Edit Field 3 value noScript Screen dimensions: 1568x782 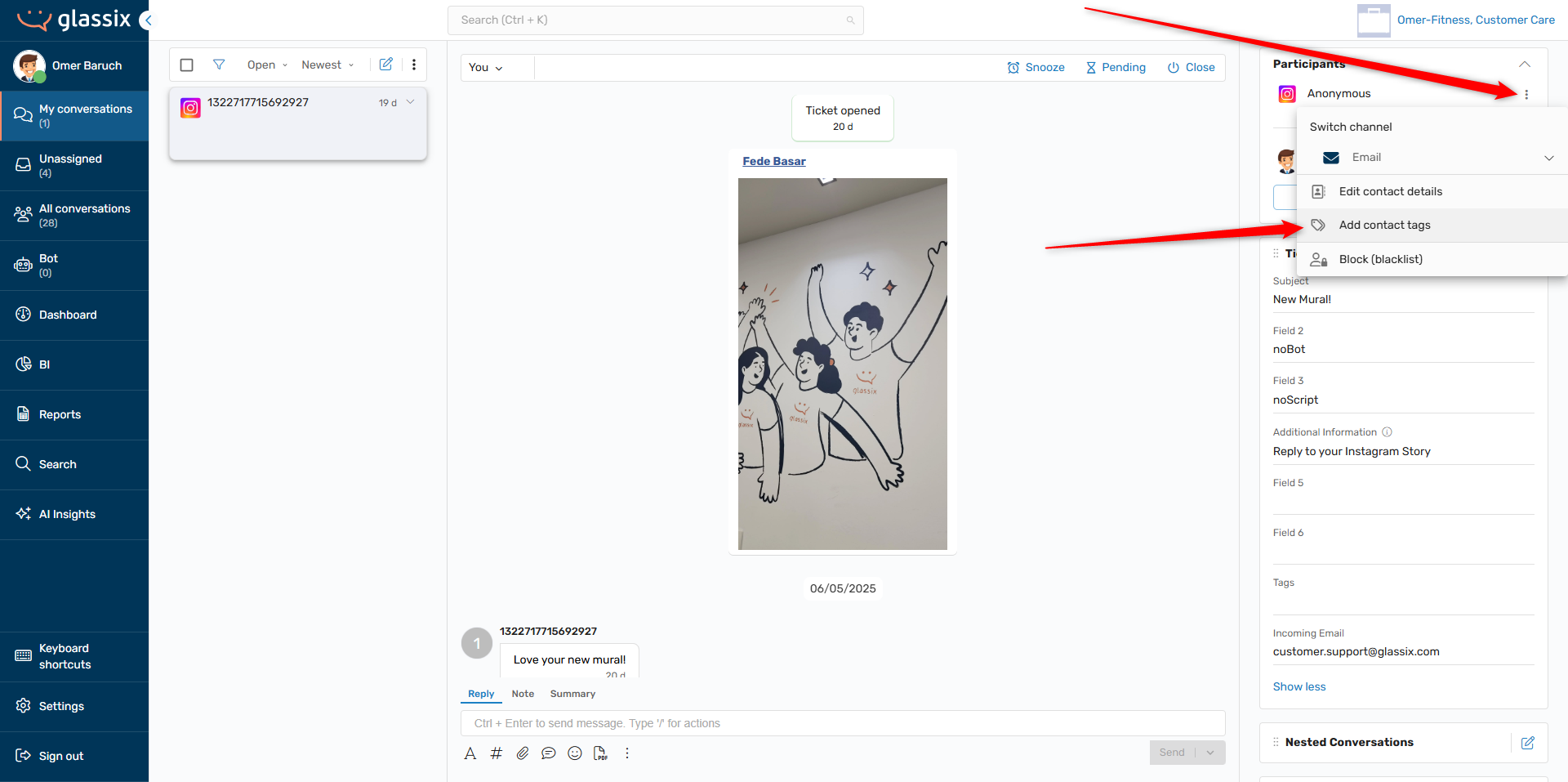(1403, 400)
